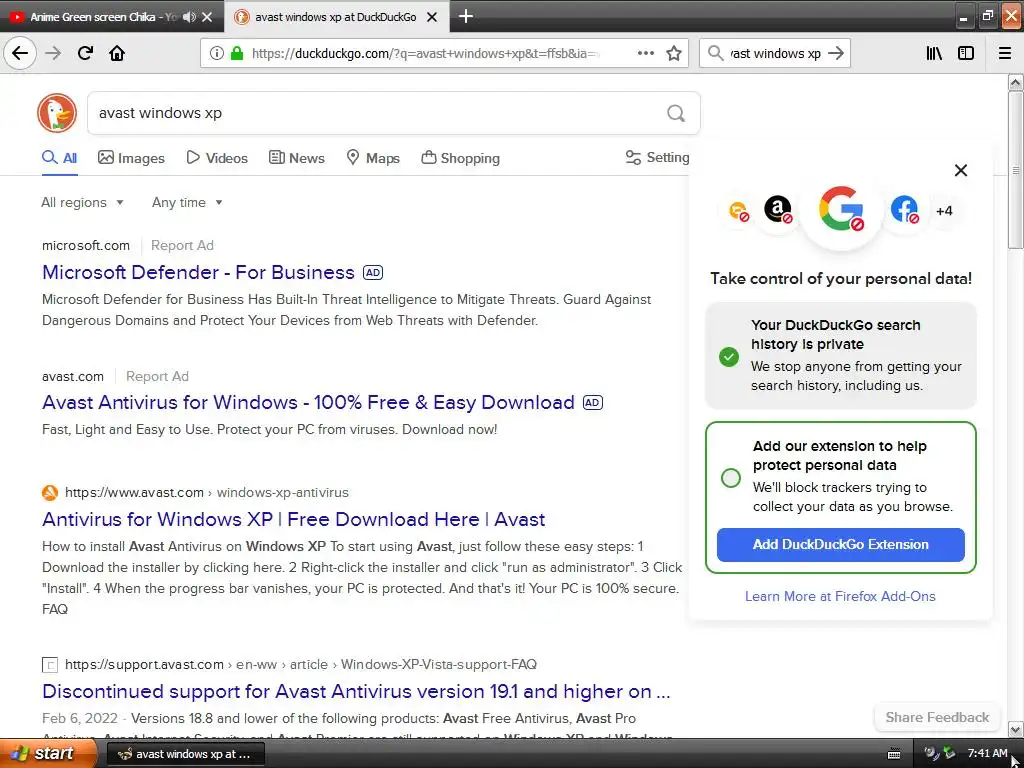Click the green padlock security icon
The image size is (1024, 768).
[x=236, y=54]
